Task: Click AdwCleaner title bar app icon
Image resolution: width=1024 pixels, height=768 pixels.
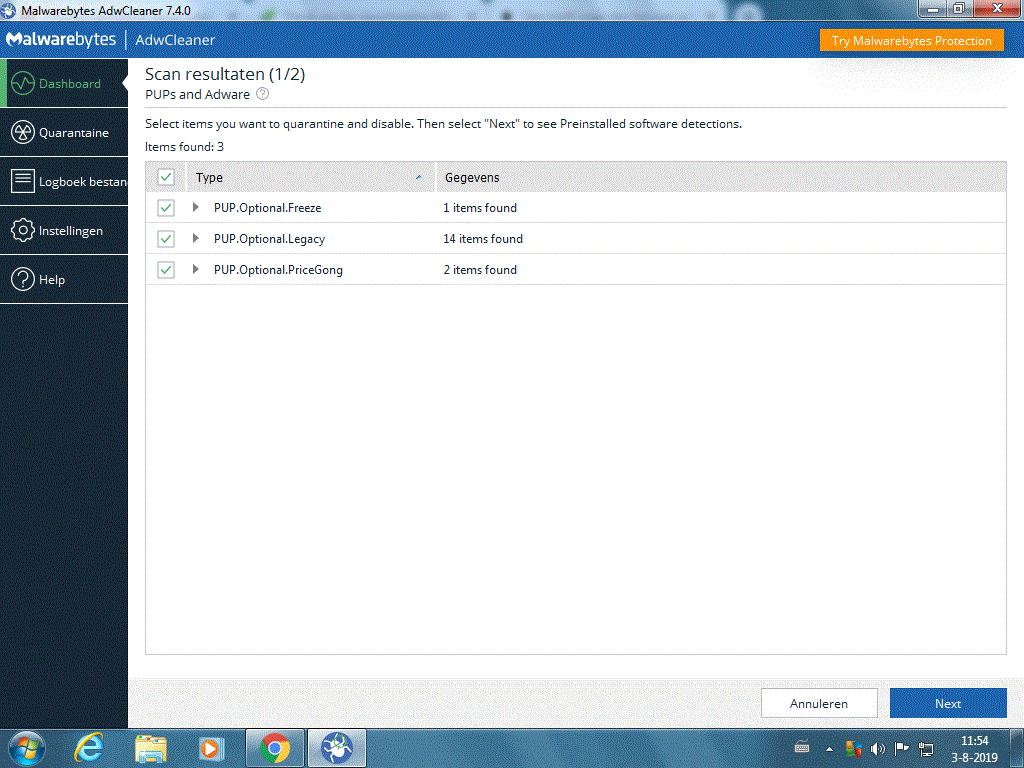Action: coord(8,10)
